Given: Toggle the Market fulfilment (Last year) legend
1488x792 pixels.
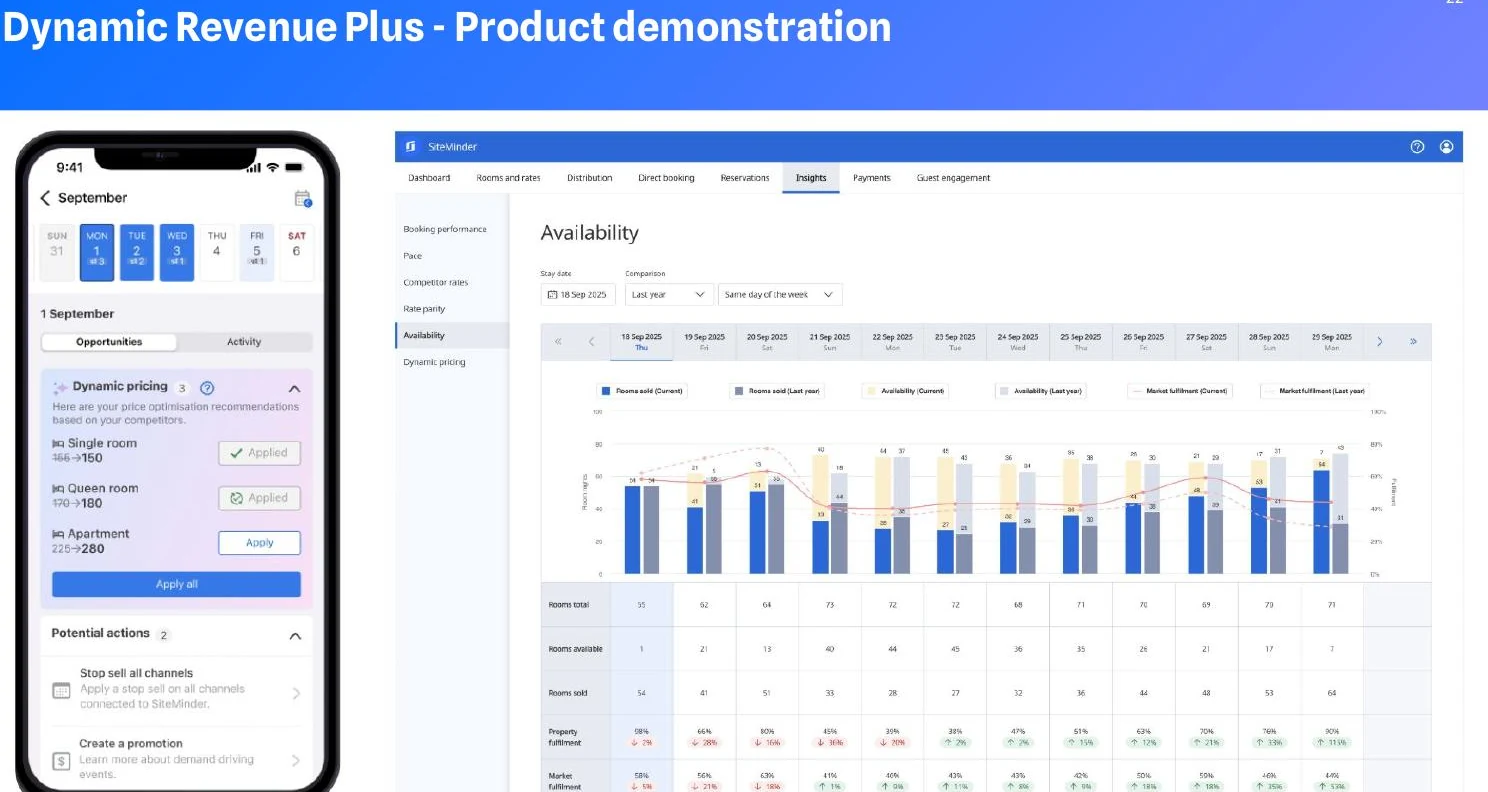Looking at the screenshot, I should pos(1314,391).
